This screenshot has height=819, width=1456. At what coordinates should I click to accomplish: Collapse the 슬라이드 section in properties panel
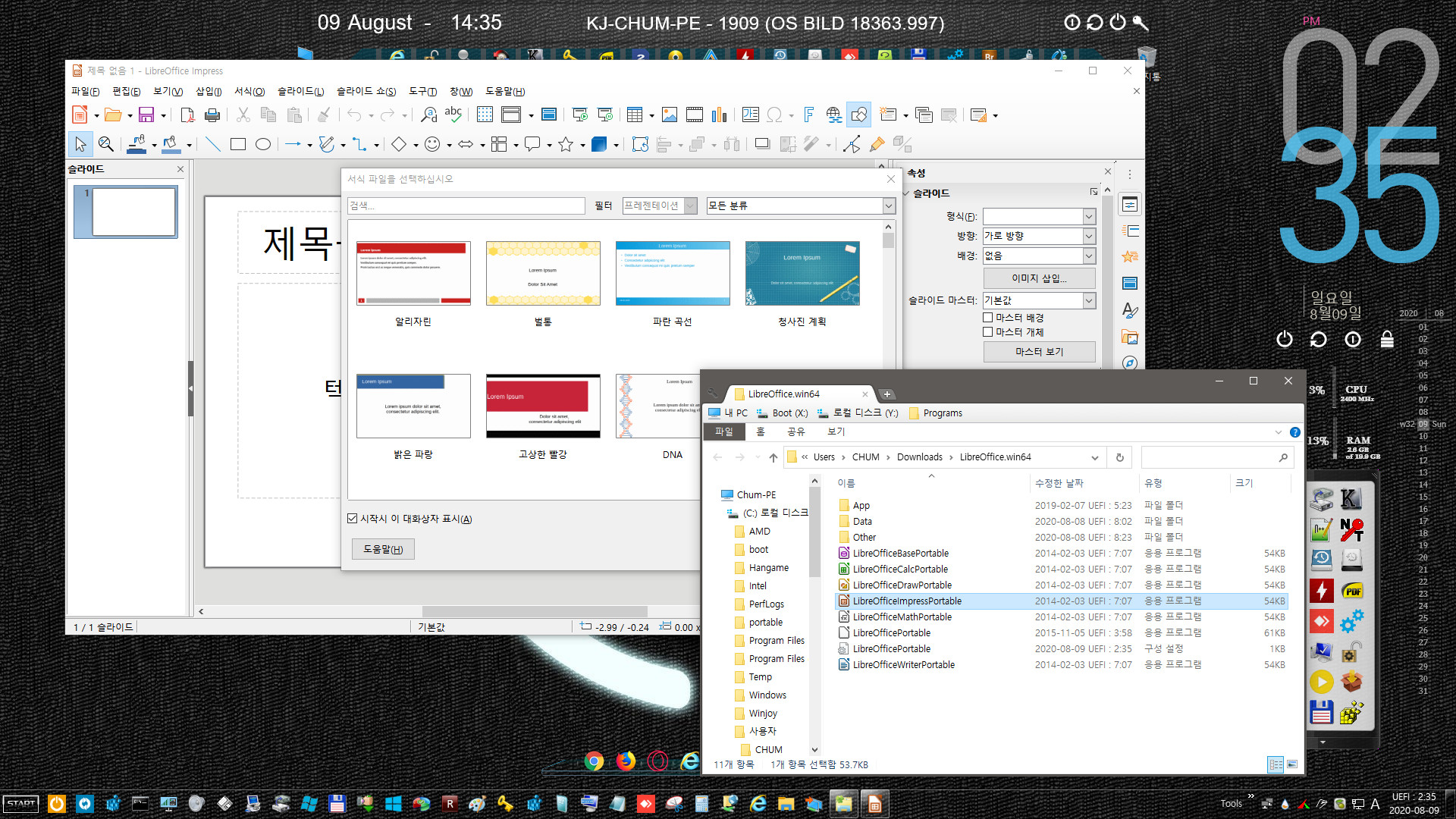[x=906, y=193]
